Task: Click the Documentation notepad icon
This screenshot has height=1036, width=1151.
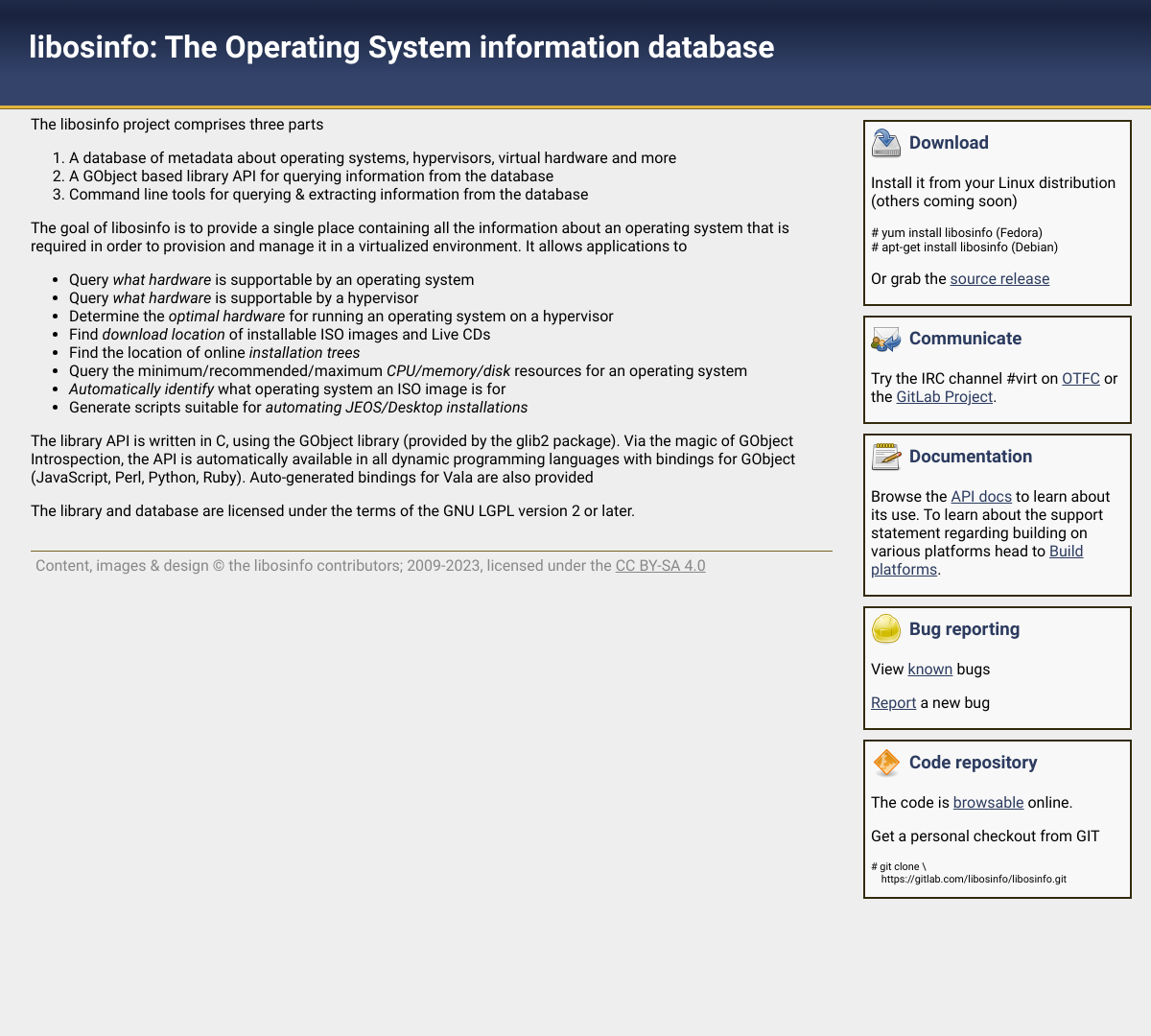Action: click(886, 457)
